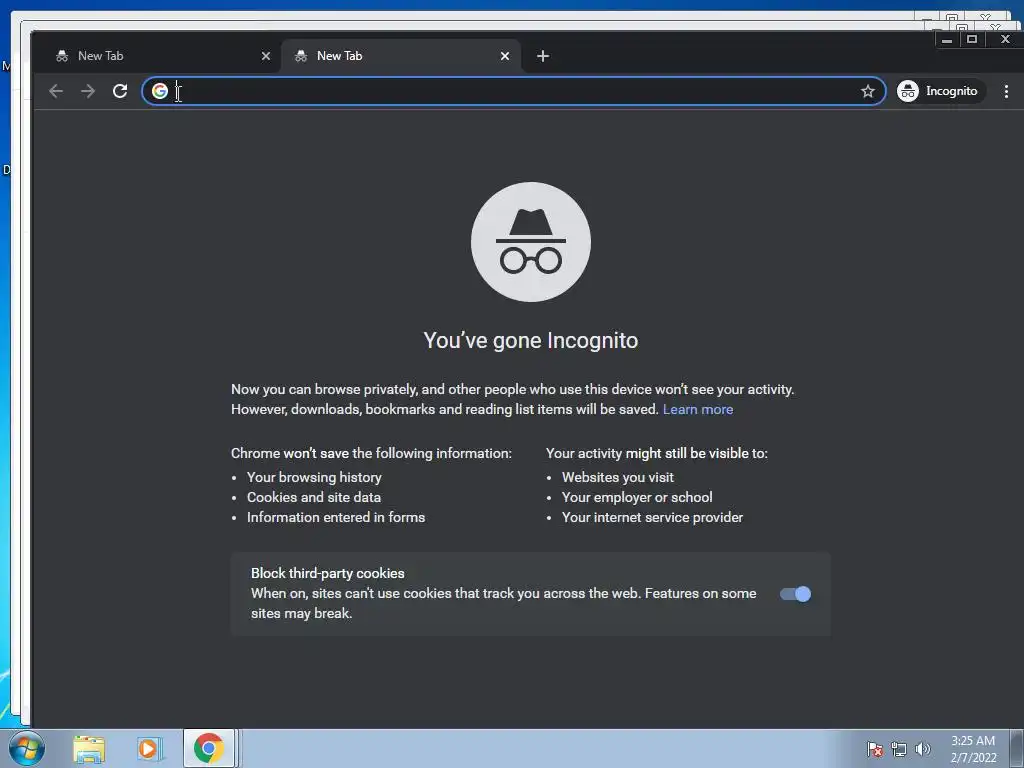1024x768 pixels.
Task: Click 'Cookies and site data' list item
Action: coord(313,497)
